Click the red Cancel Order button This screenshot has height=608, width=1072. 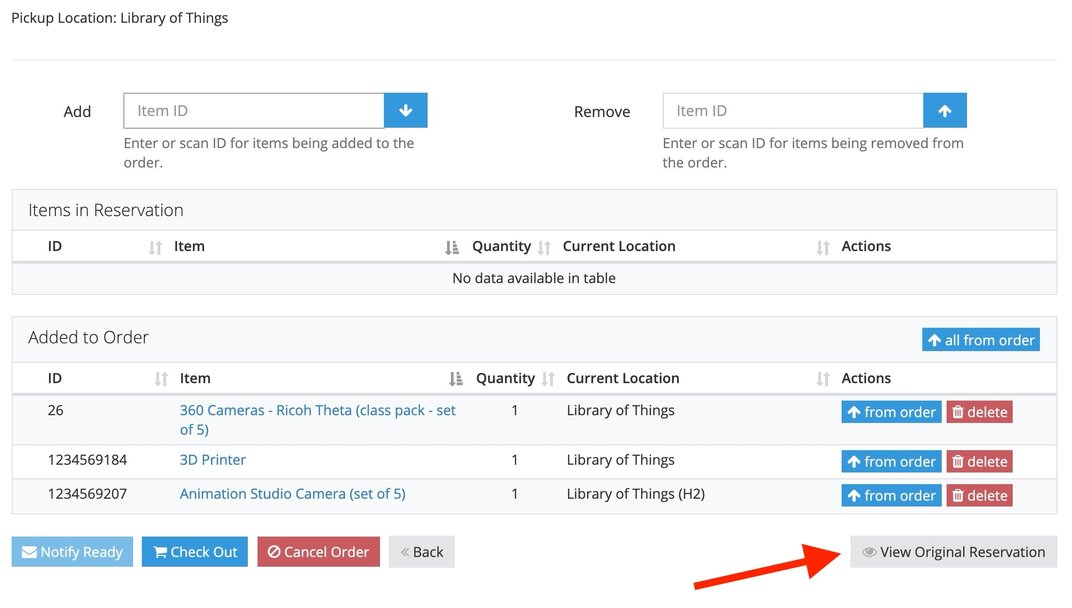(x=318, y=552)
